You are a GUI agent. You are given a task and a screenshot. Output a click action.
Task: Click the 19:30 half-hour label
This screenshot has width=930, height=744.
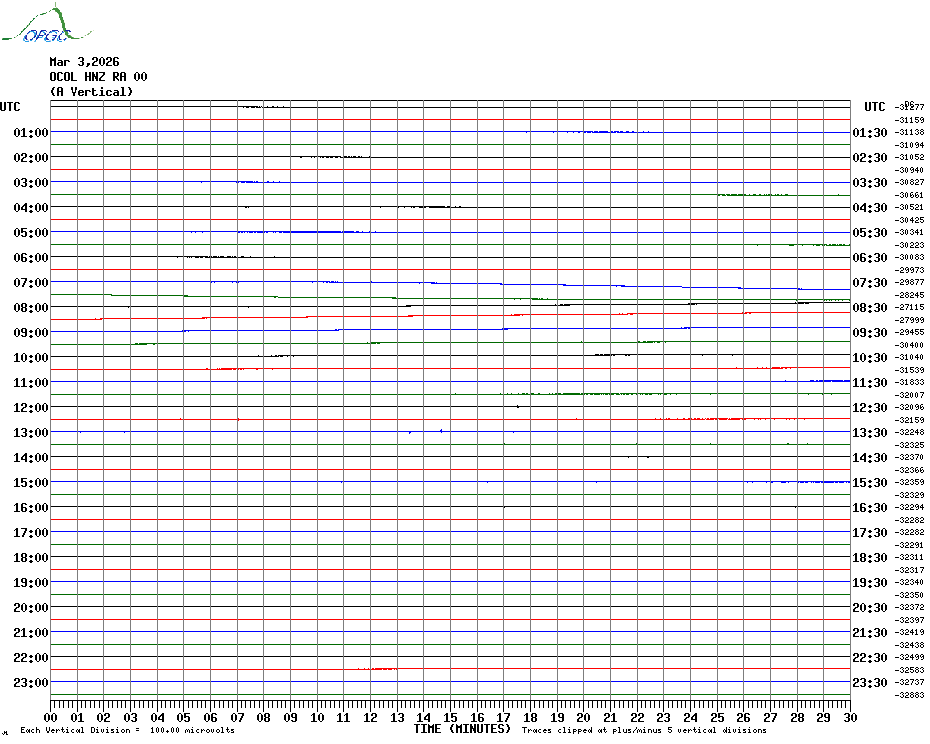click(870, 583)
